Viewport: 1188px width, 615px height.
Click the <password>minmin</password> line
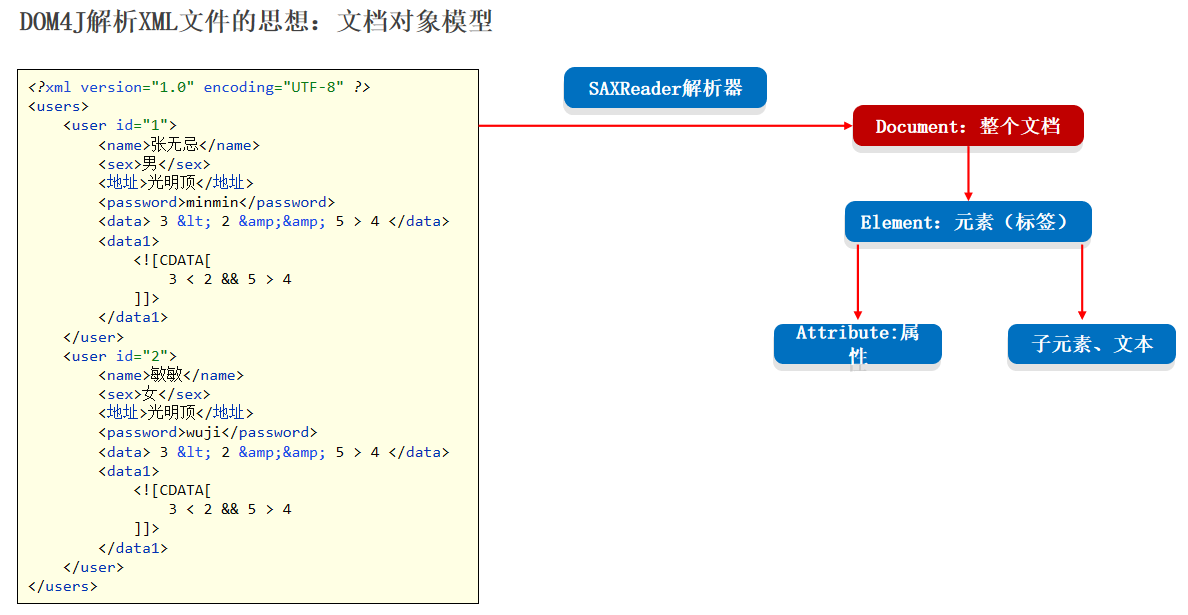(216, 202)
